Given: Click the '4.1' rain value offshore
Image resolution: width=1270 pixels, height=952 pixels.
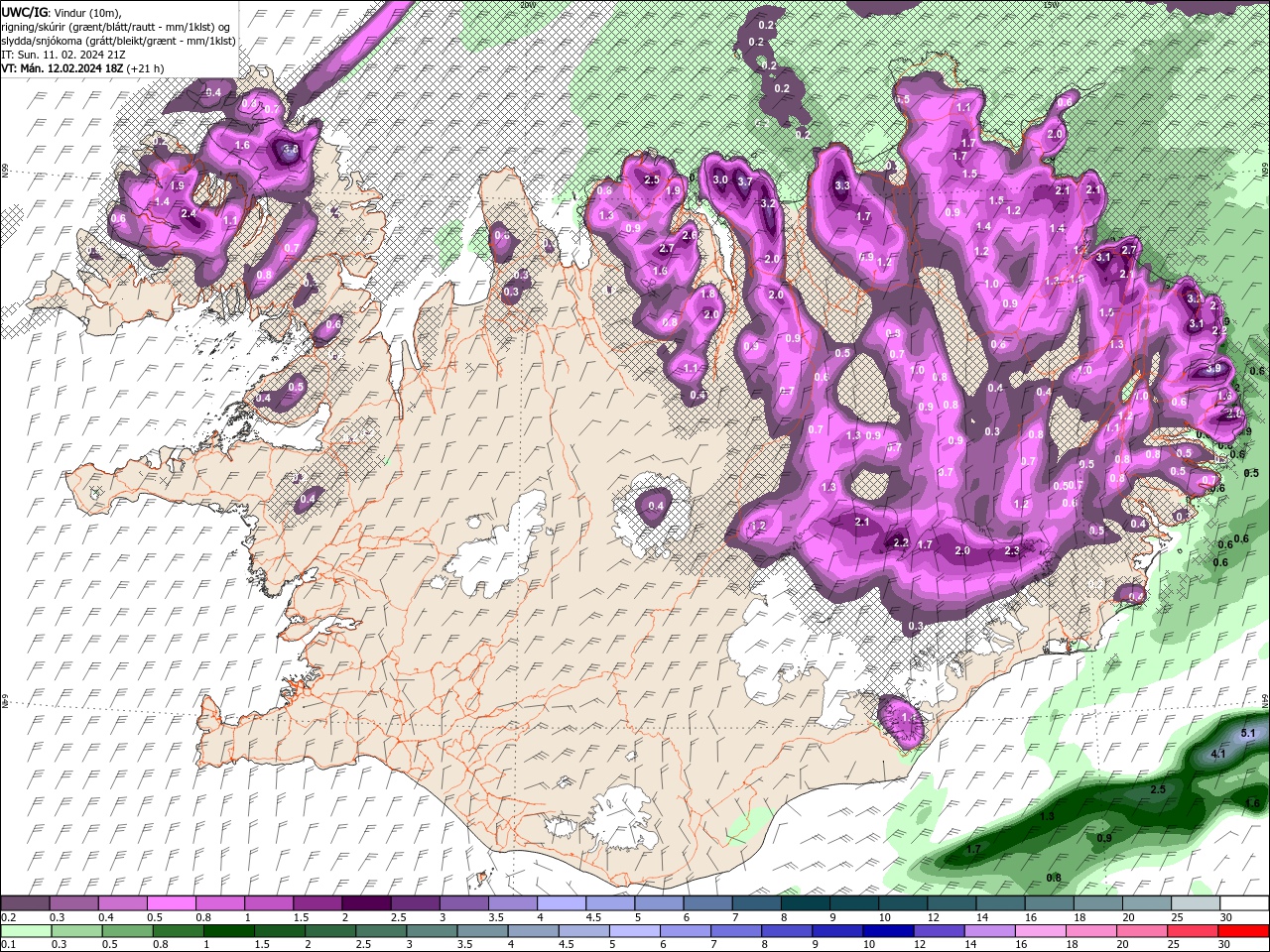Looking at the screenshot, I should 1219,755.
